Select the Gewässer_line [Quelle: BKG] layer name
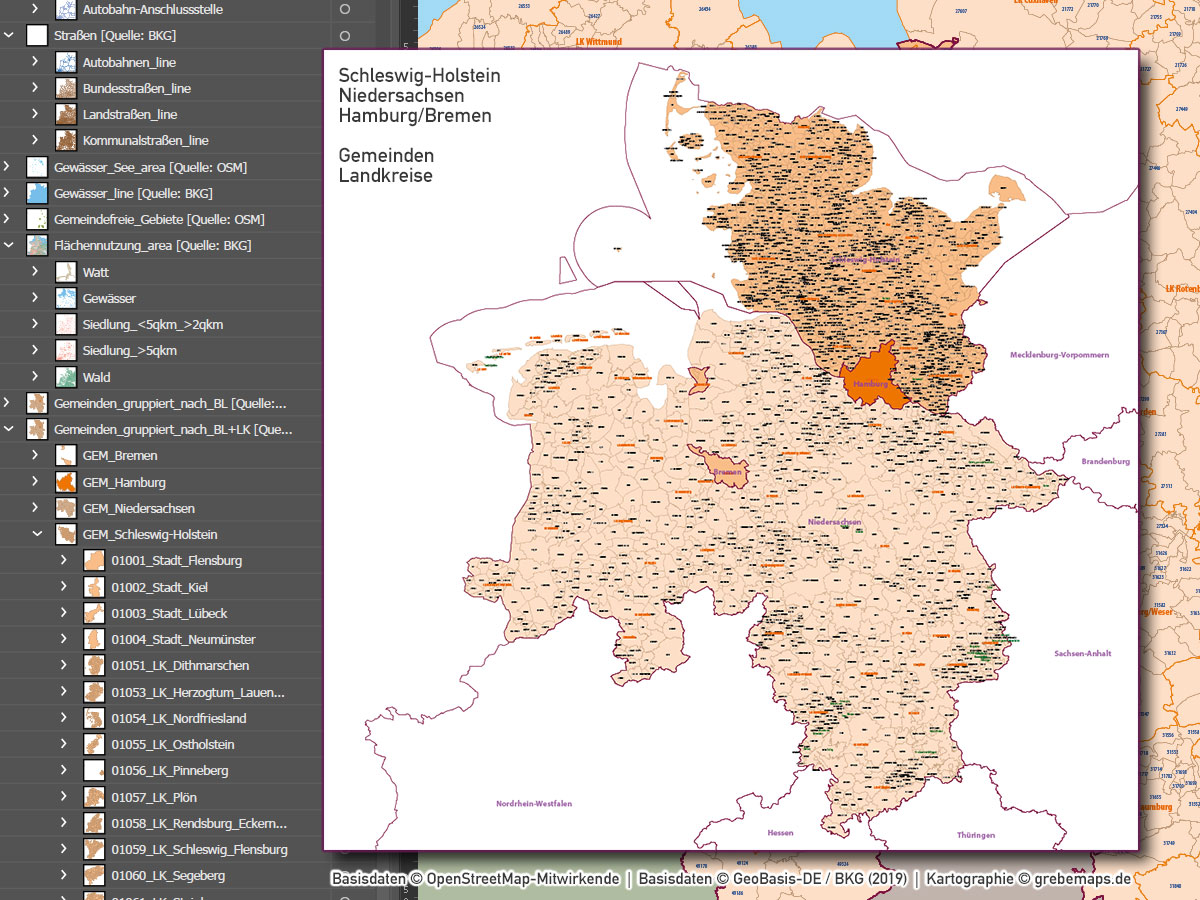Screen dimensions: 1200x900 tap(133, 193)
